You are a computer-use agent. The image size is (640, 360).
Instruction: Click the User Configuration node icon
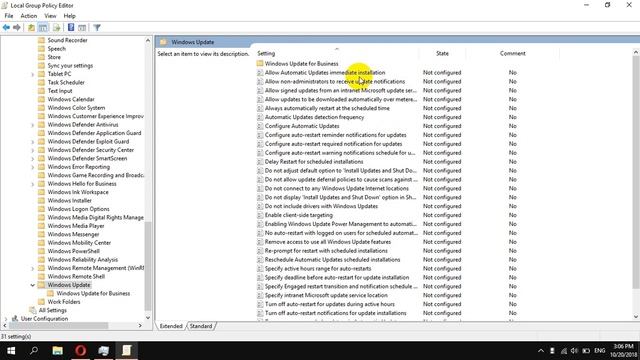(15, 318)
